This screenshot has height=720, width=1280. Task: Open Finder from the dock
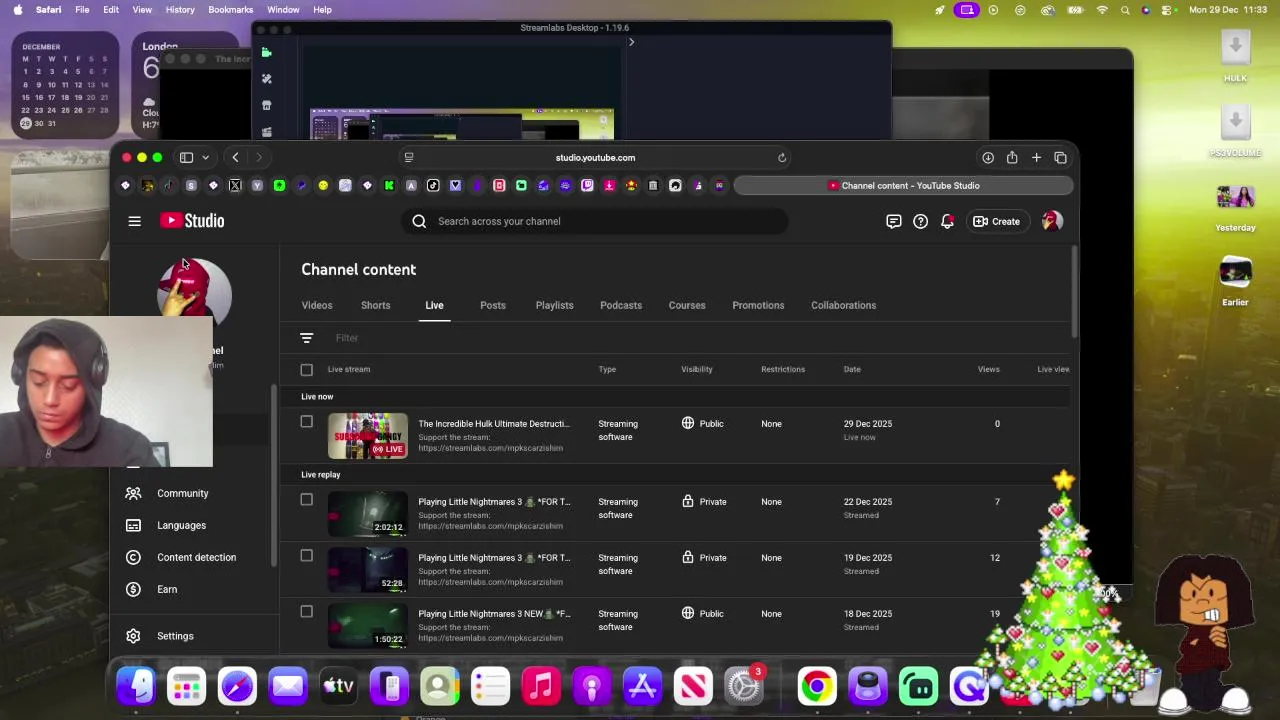coord(136,687)
